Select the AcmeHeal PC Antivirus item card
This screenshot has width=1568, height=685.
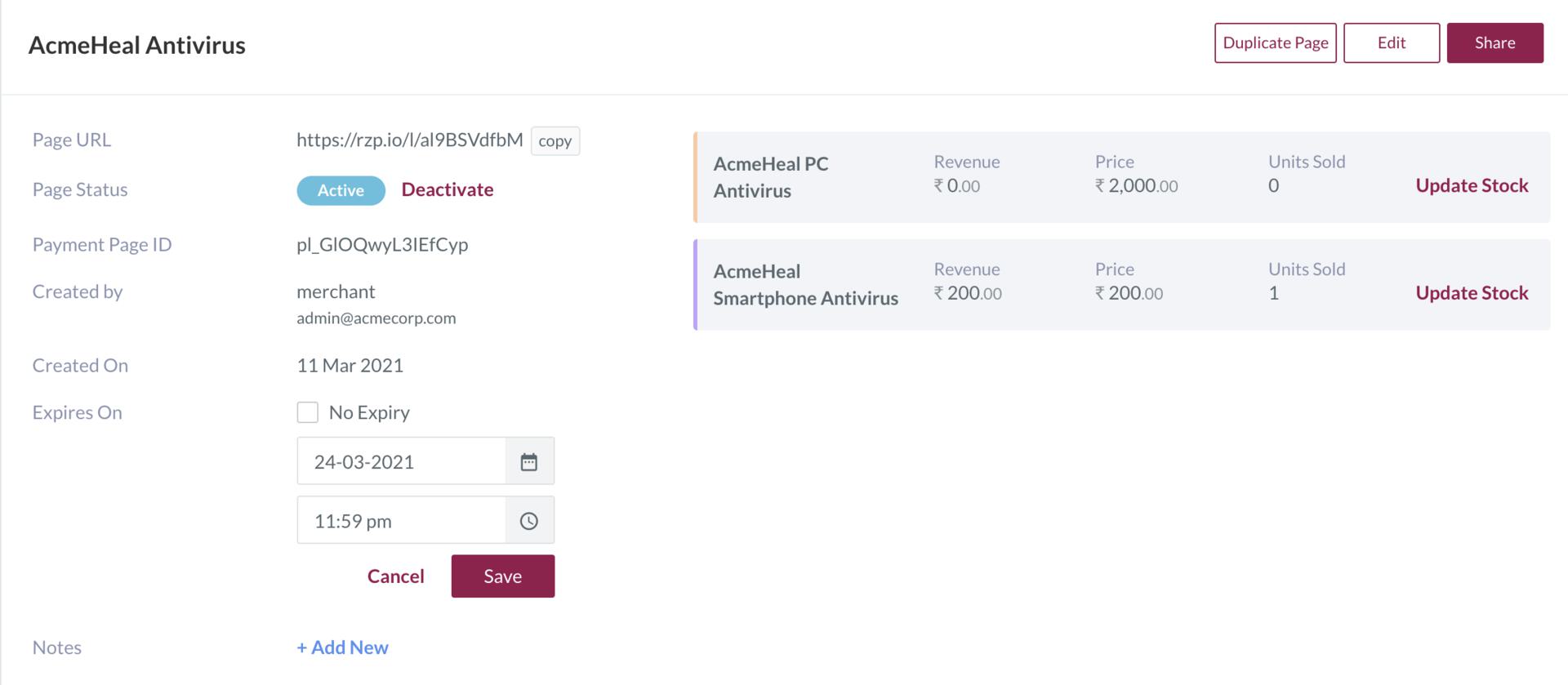coord(1121,177)
